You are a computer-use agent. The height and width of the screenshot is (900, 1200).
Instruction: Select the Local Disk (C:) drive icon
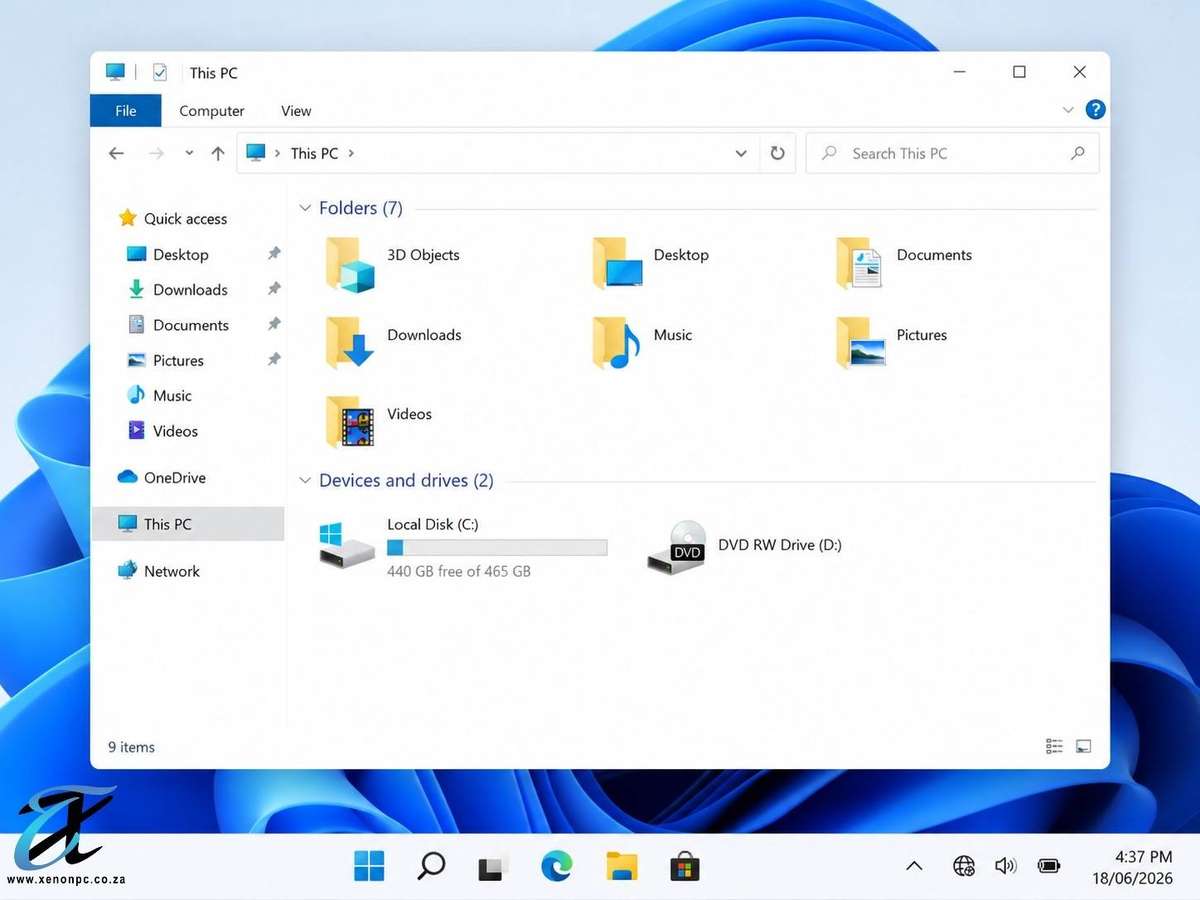[347, 545]
